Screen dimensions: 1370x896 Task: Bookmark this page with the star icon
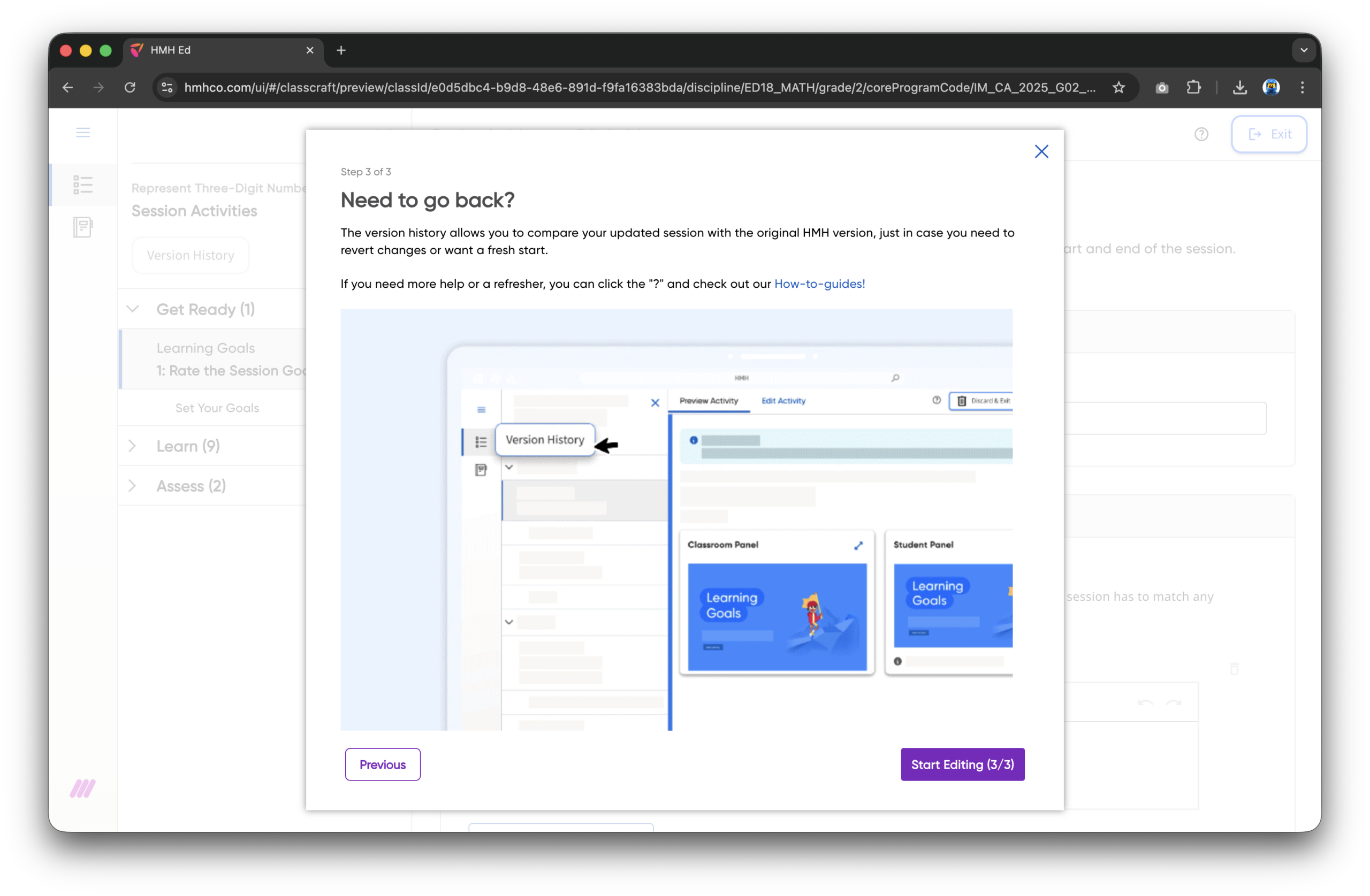click(1118, 88)
